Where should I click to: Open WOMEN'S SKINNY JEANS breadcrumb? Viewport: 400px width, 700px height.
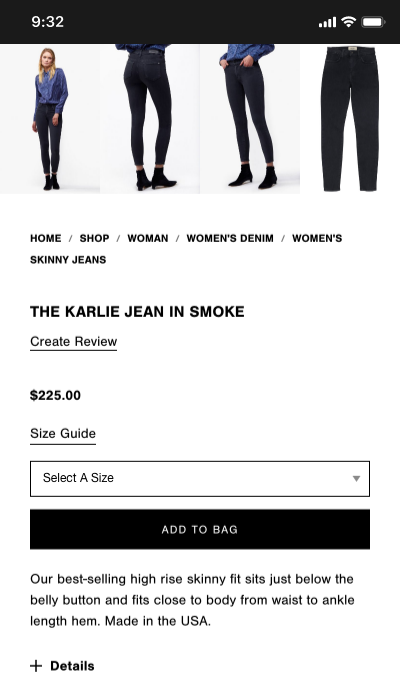(186, 249)
